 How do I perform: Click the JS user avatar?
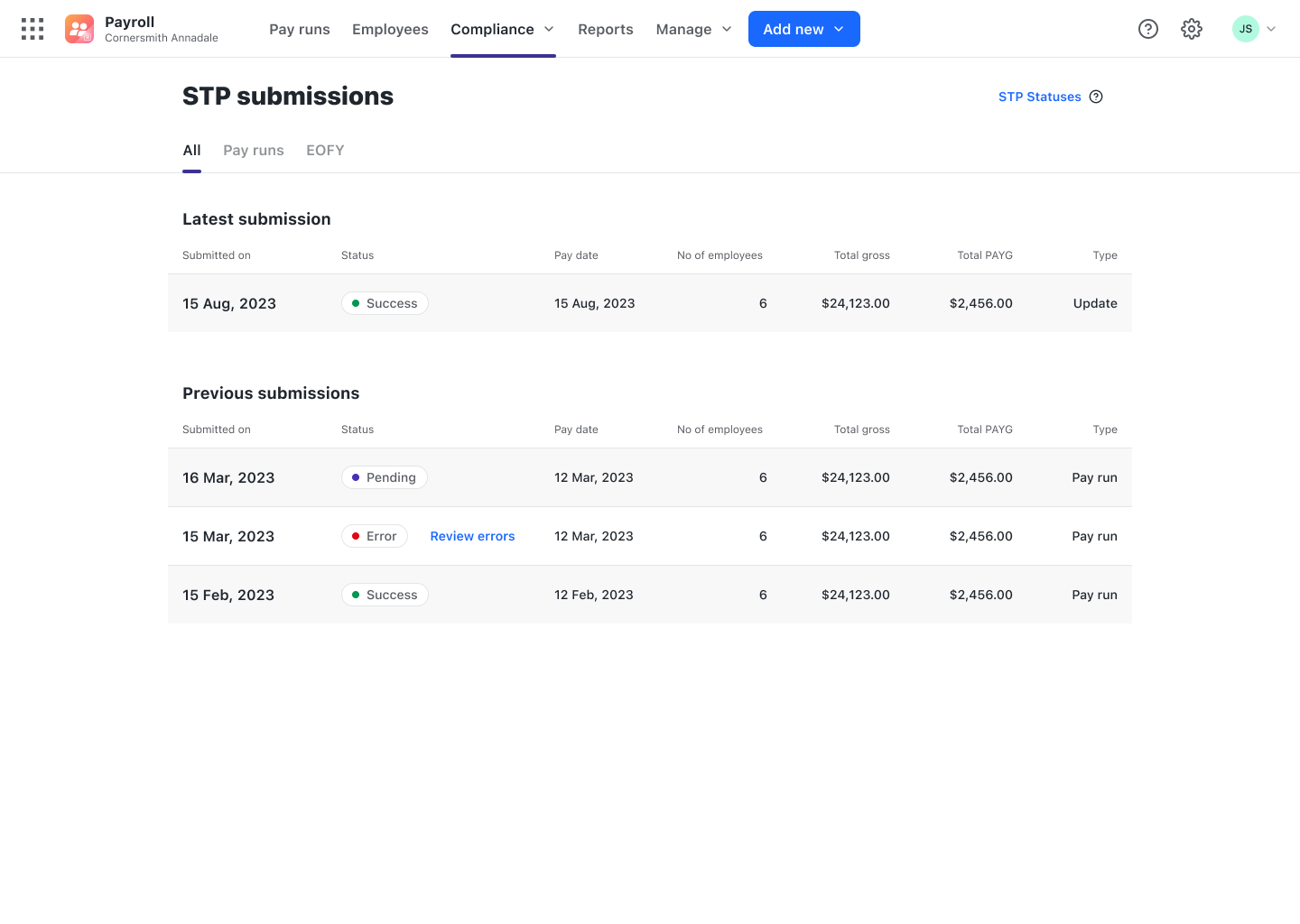coord(1246,29)
